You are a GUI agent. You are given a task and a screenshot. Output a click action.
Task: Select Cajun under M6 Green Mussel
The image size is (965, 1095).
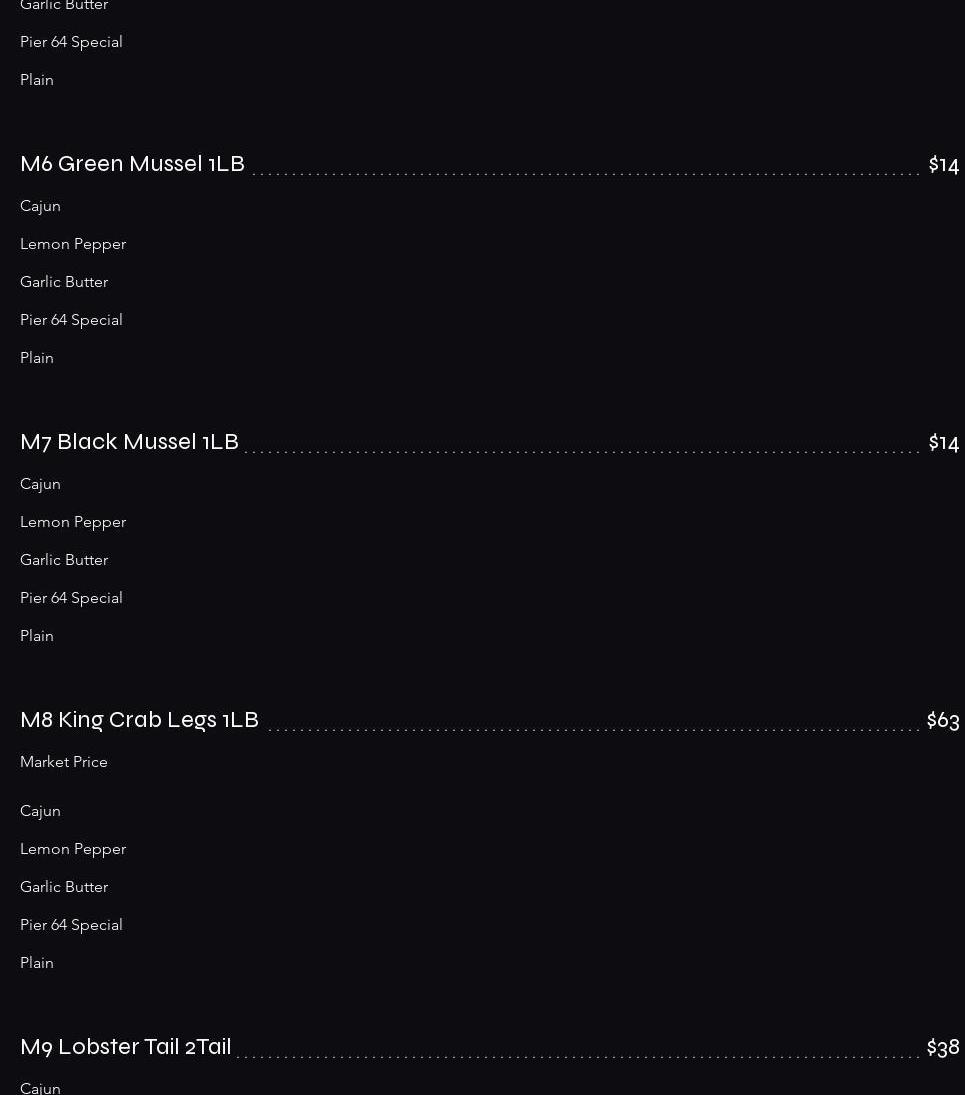click(x=40, y=206)
